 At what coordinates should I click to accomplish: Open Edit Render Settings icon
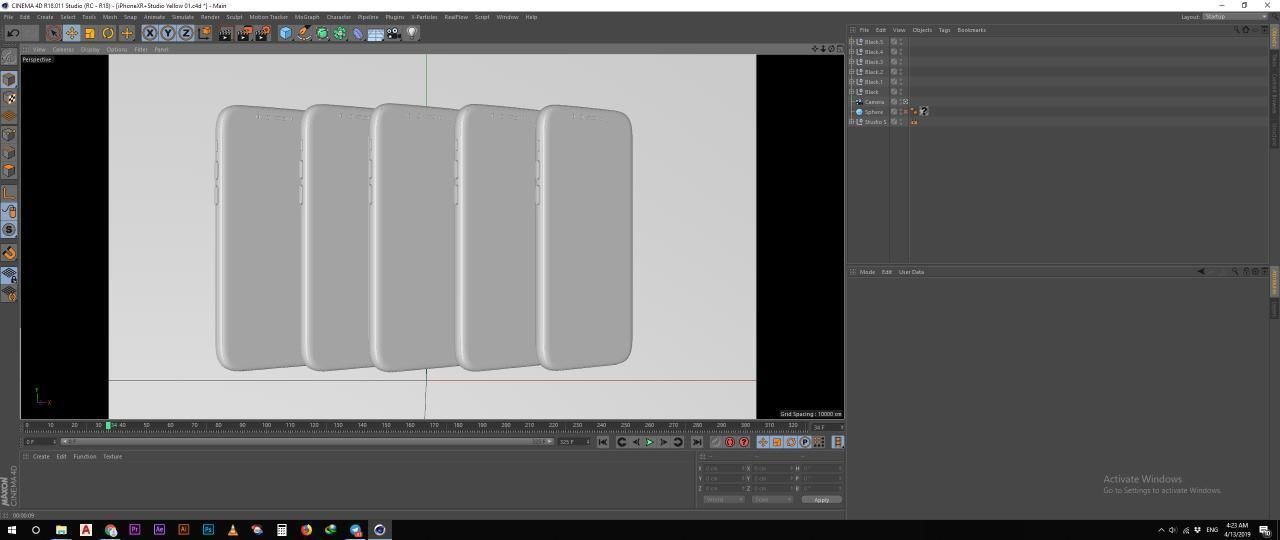tap(263, 33)
